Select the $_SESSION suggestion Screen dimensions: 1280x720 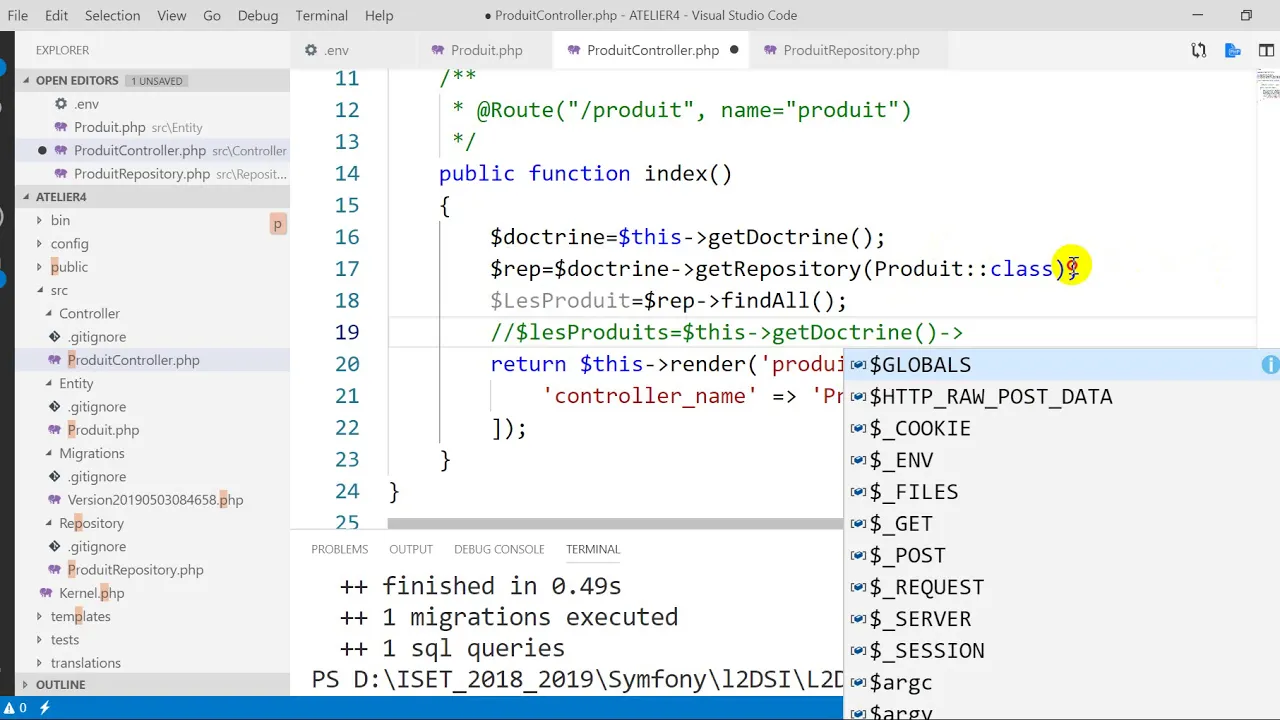(1062, 651)
